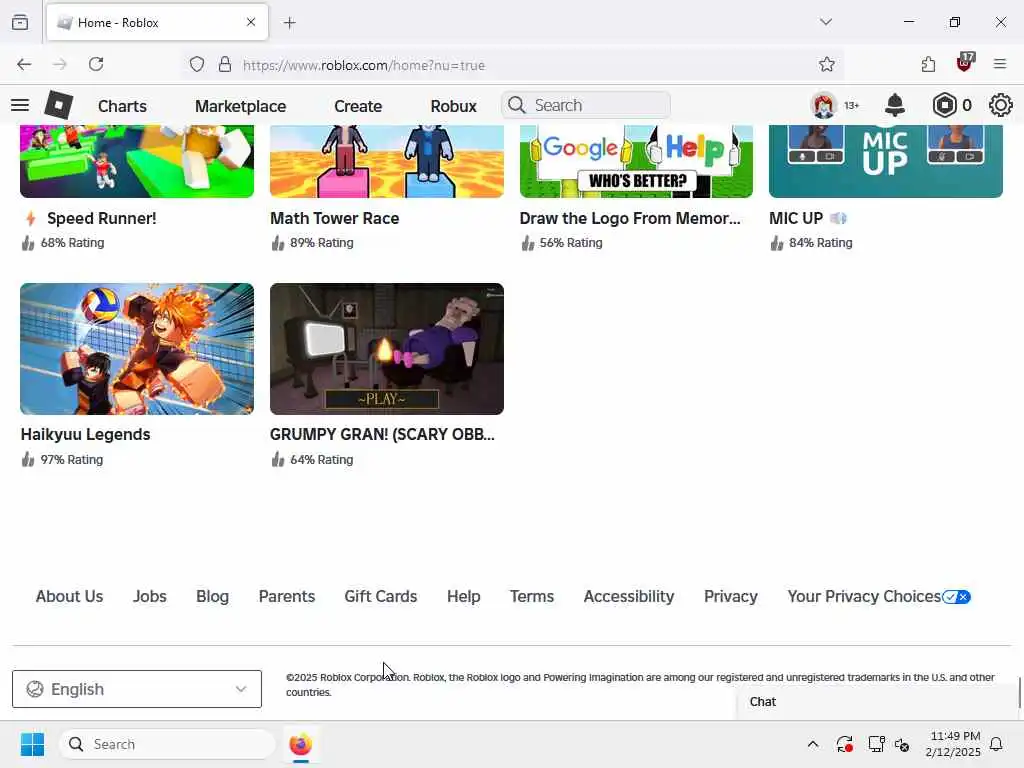Click the 97% Rating text
Viewport: 1024px width, 768px height.
72,460
